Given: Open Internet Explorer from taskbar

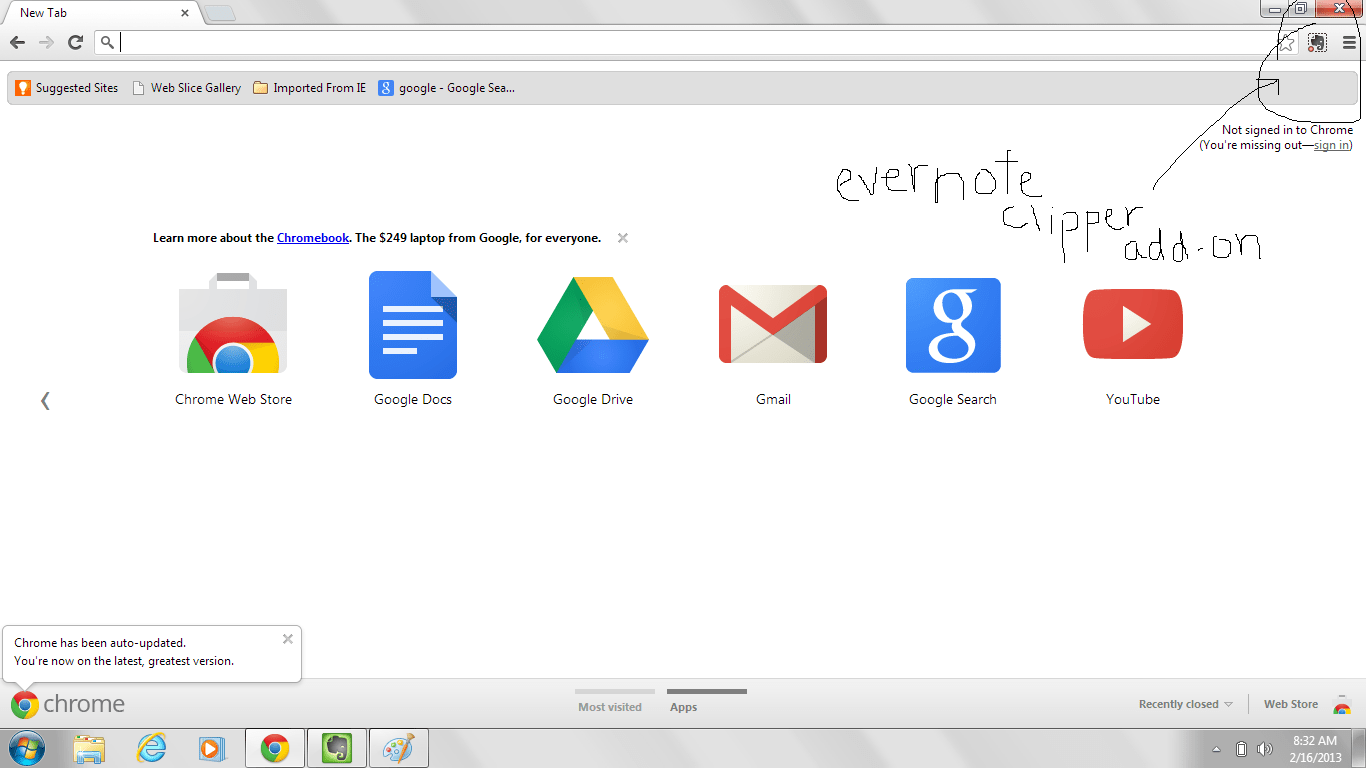Looking at the screenshot, I should [x=151, y=748].
